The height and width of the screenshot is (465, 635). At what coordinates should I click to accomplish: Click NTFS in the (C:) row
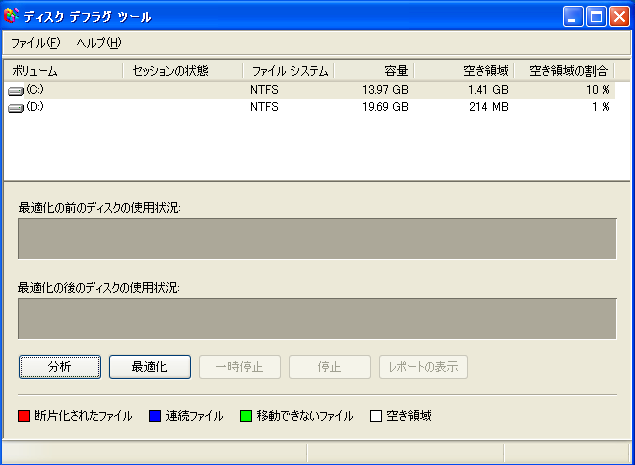[264, 90]
